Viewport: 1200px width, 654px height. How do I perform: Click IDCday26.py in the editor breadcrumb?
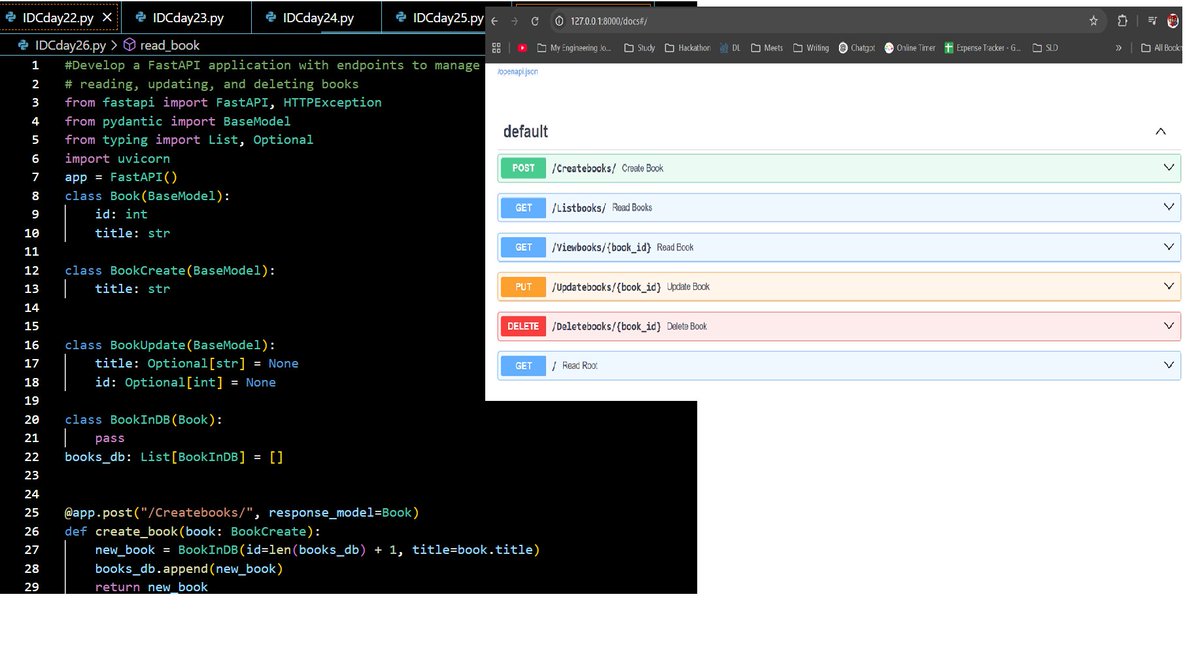(x=70, y=45)
